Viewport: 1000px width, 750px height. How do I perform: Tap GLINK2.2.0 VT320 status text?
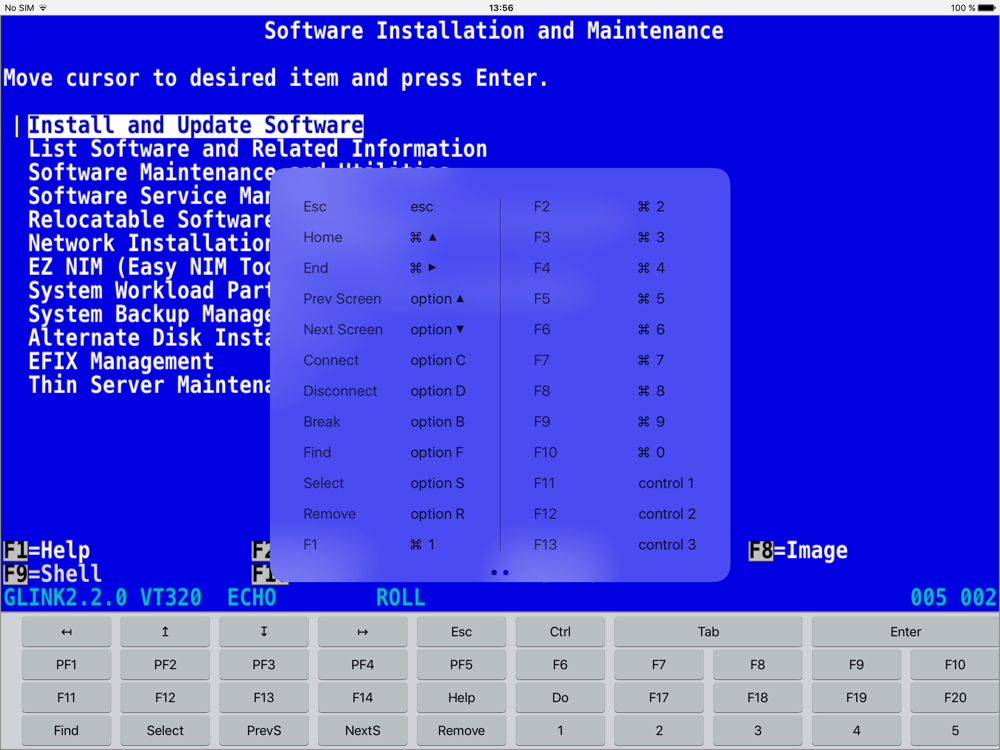click(102, 598)
